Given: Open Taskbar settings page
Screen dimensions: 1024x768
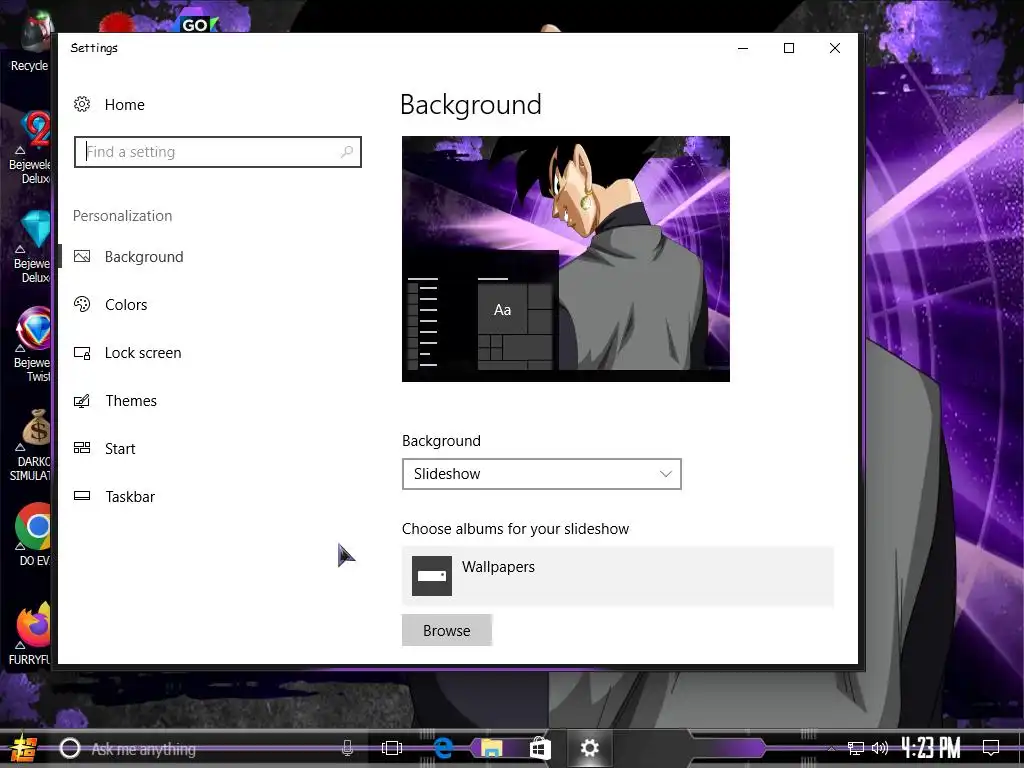Looking at the screenshot, I should [x=130, y=496].
